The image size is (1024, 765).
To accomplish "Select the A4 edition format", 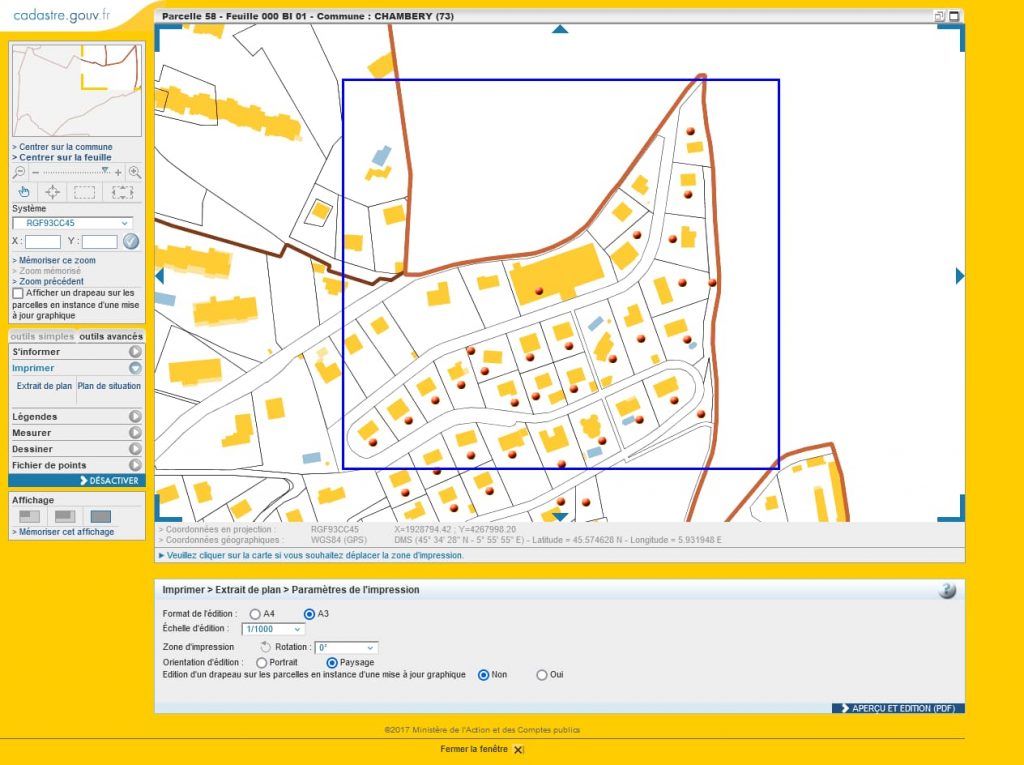I will point(256,613).
